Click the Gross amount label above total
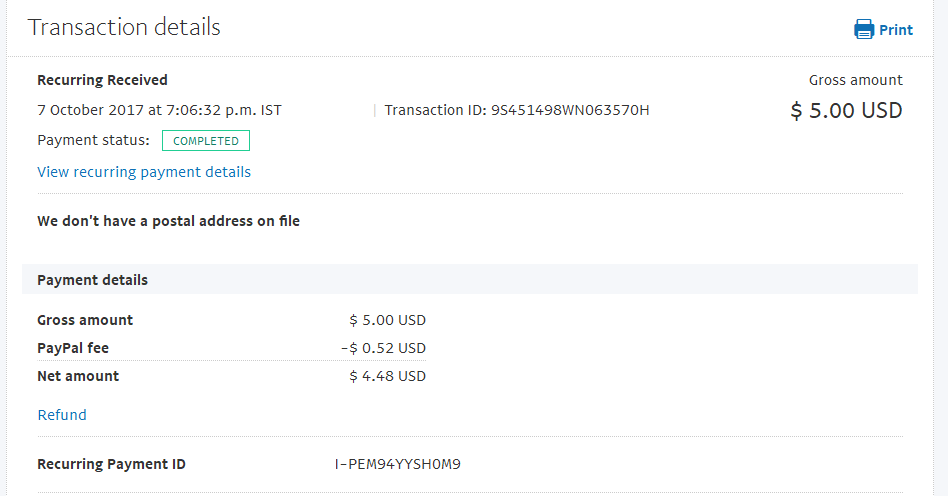This screenshot has height=496, width=948. [x=855, y=80]
